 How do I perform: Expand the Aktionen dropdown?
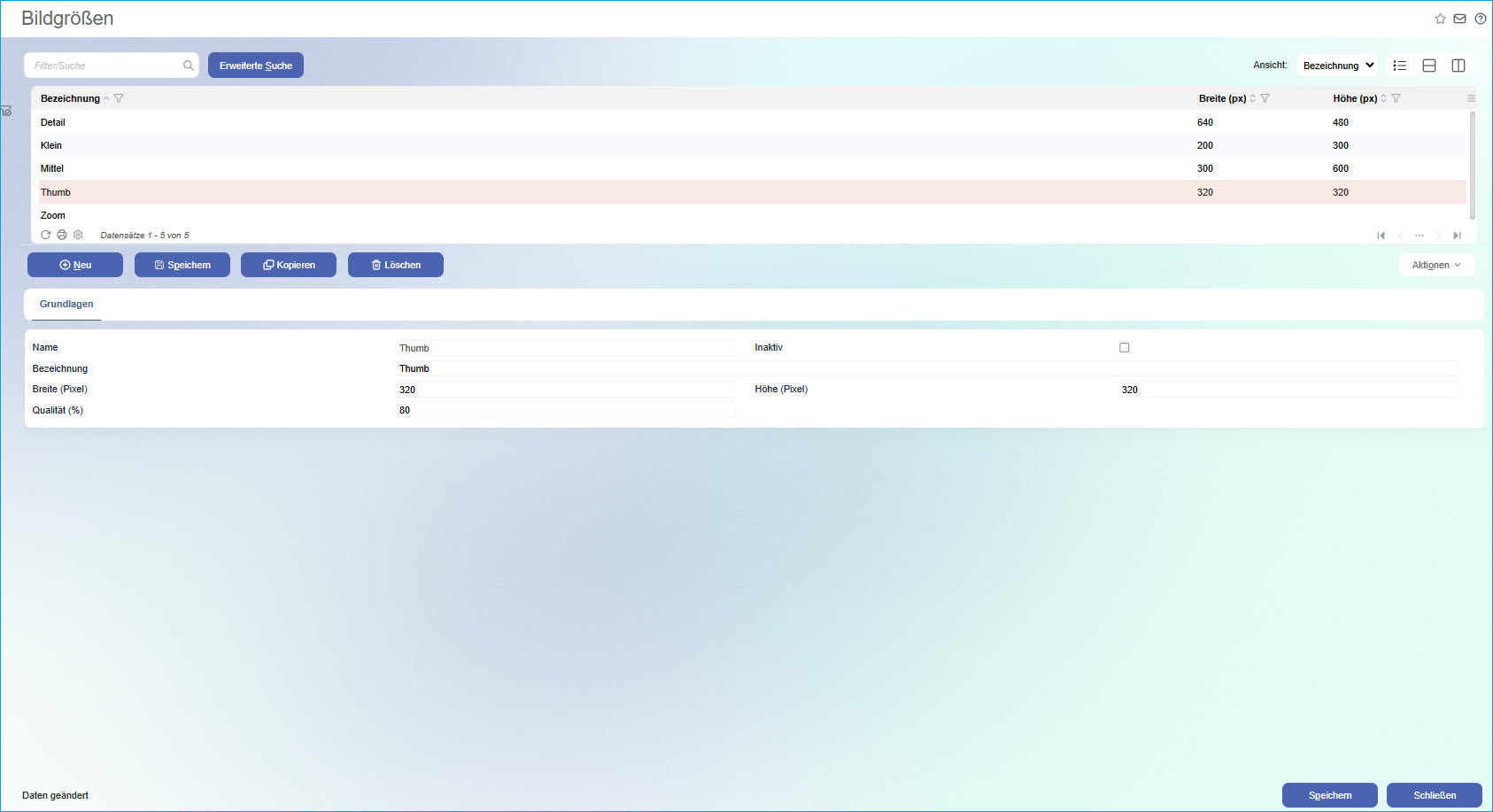pyautogui.click(x=1436, y=265)
